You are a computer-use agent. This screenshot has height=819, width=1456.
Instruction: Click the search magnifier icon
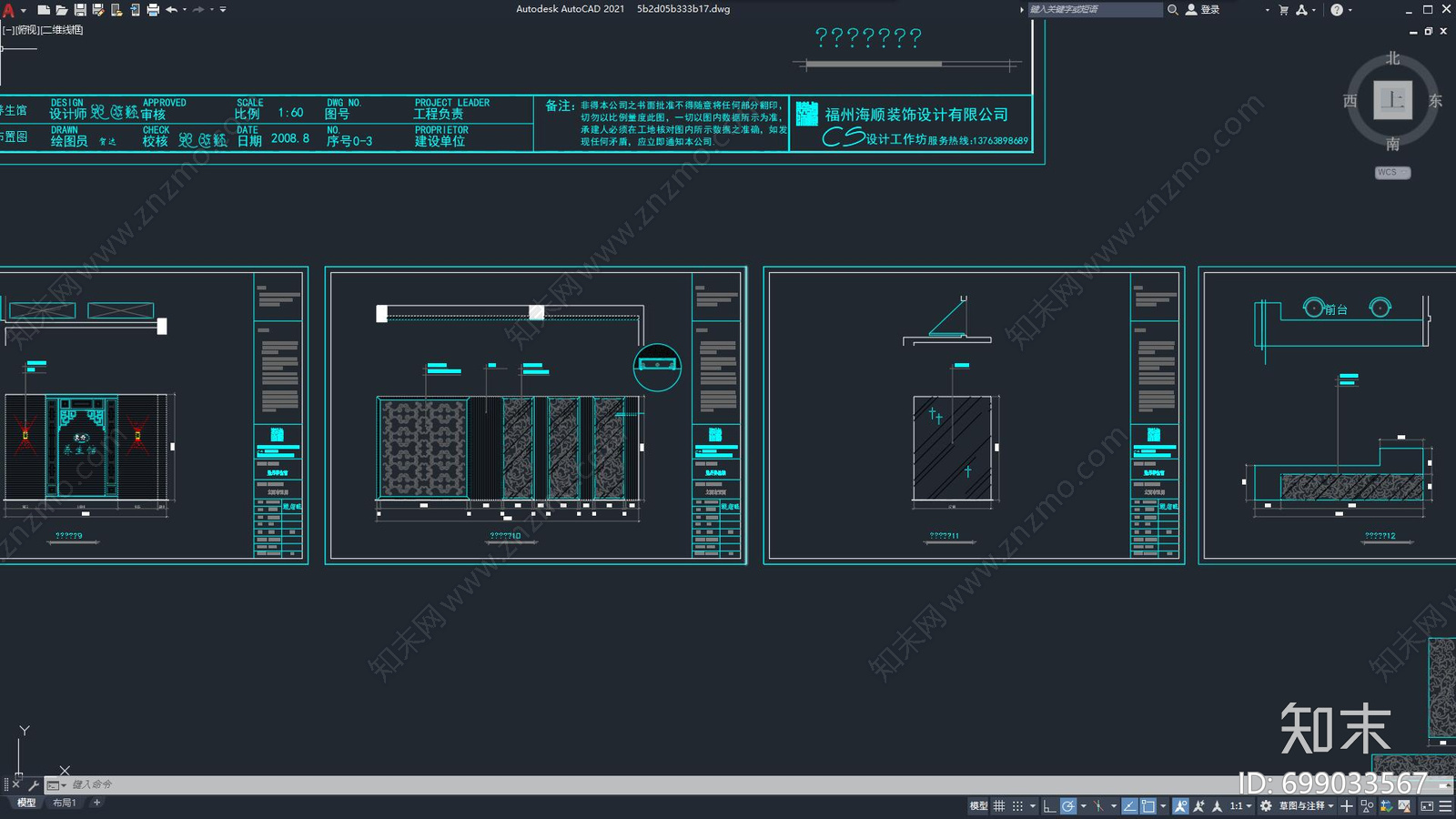1173,9
